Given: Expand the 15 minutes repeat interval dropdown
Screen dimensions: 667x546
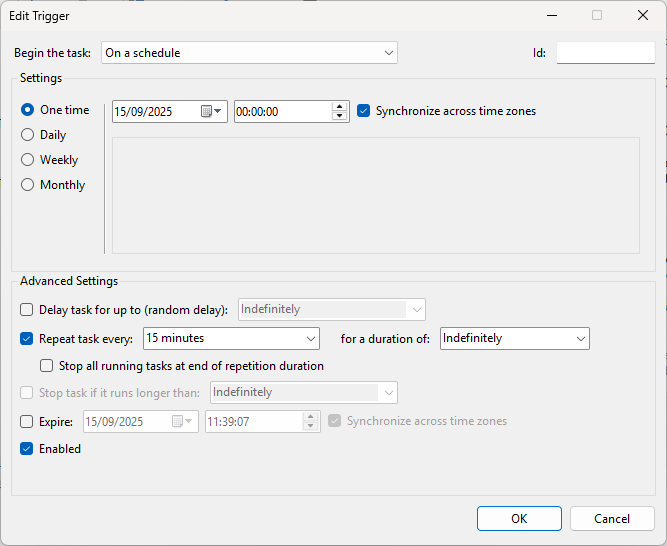Looking at the screenshot, I should (x=231, y=338).
